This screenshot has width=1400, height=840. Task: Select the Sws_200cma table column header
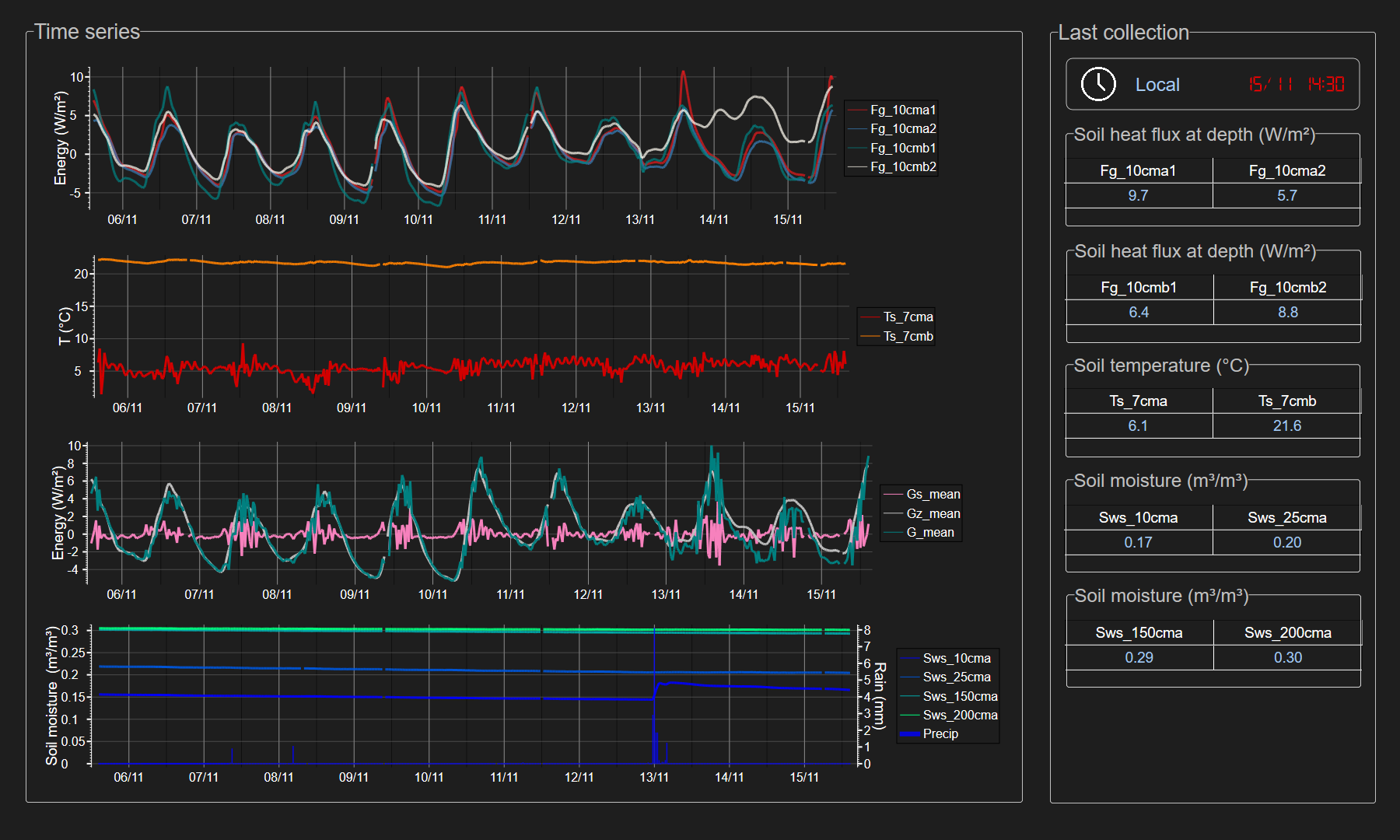(x=1287, y=632)
